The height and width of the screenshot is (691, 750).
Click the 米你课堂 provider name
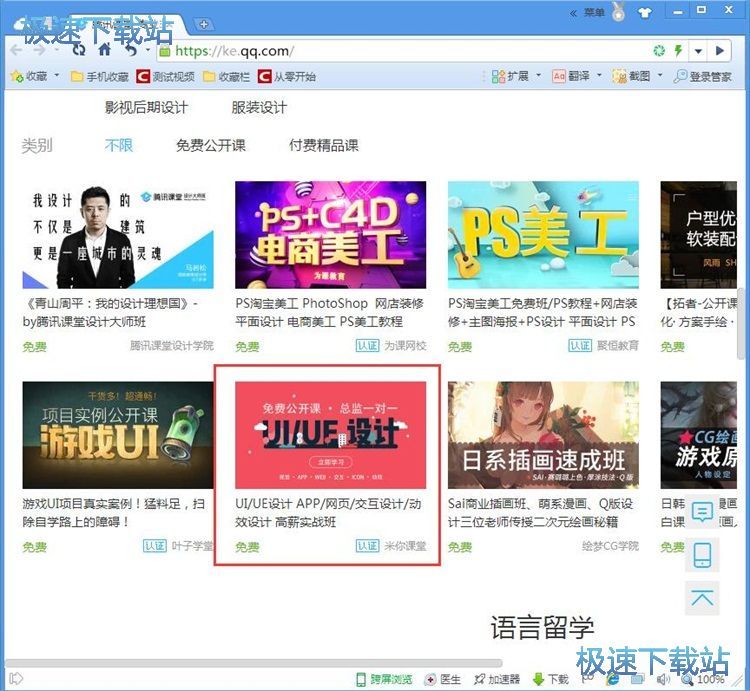click(x=405, y=546)
